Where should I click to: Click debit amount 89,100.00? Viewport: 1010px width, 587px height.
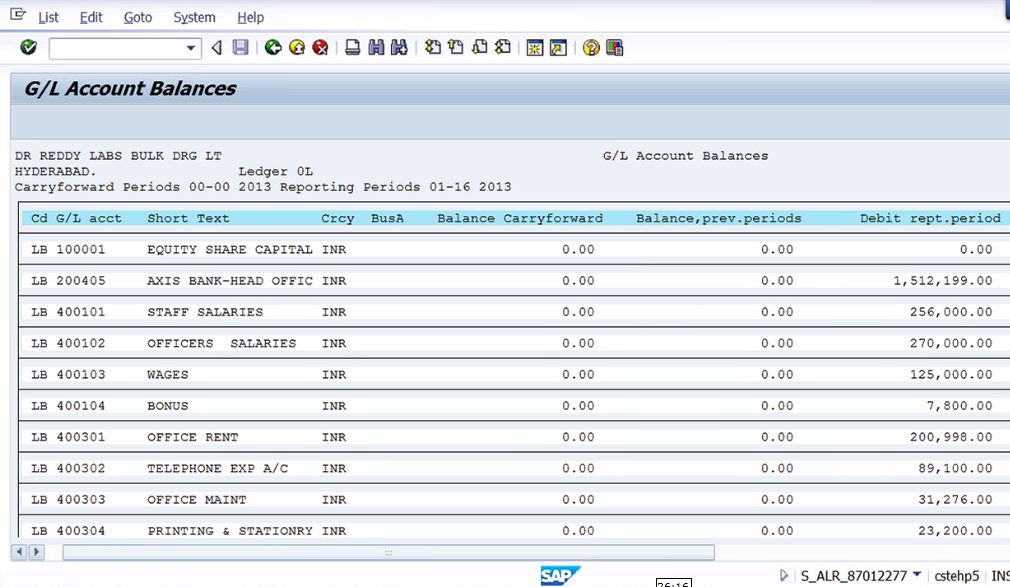tap(955, 468)
